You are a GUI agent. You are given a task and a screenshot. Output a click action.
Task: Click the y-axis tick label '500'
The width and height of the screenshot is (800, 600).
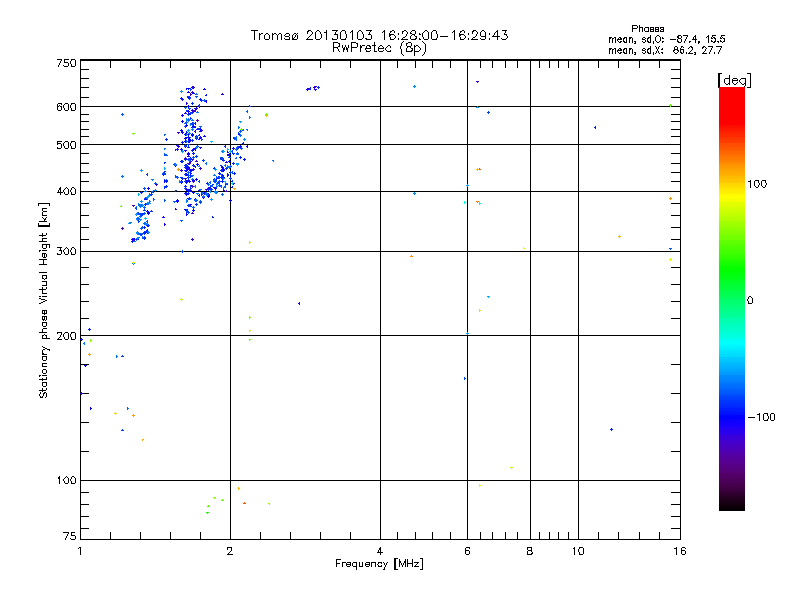coord(67,145)
